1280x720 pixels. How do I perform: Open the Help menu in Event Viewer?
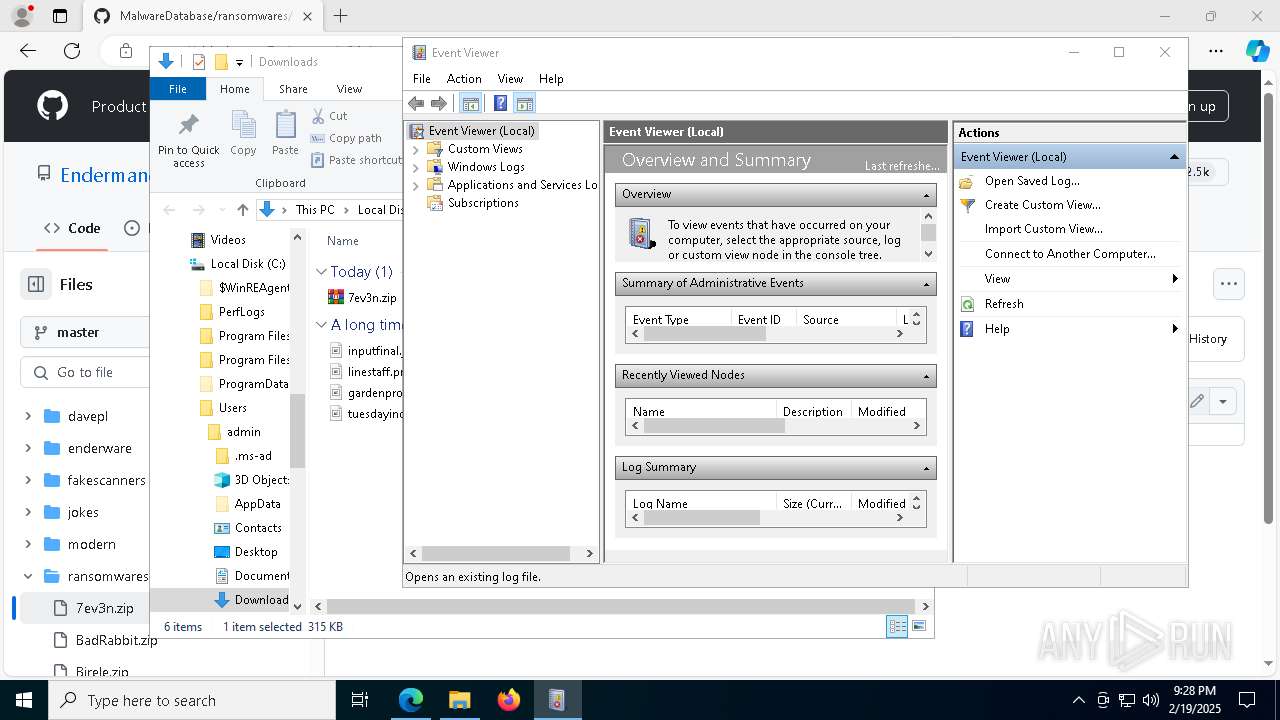pos(551,78)
